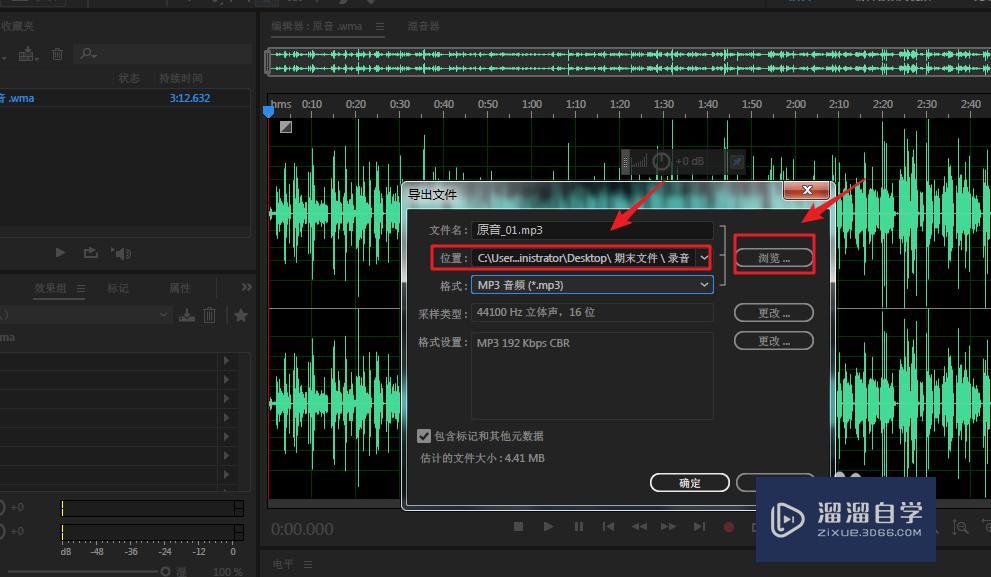991x577 pixels.
Task: Switch to the 标记 tab
Action: pos(118,288)
